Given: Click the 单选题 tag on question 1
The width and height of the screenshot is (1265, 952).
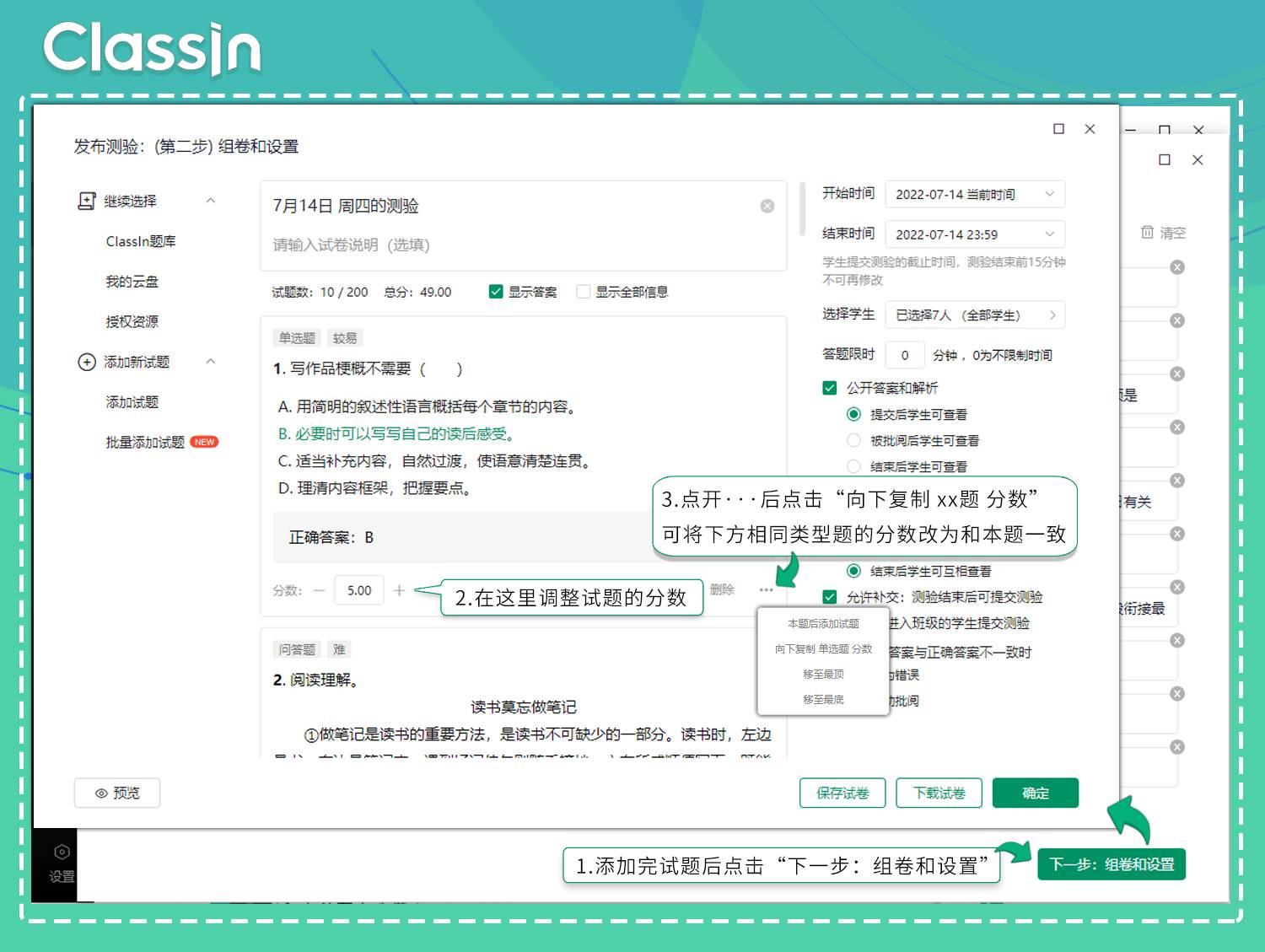Looking at the screenshot, I should tap(297, 338).
